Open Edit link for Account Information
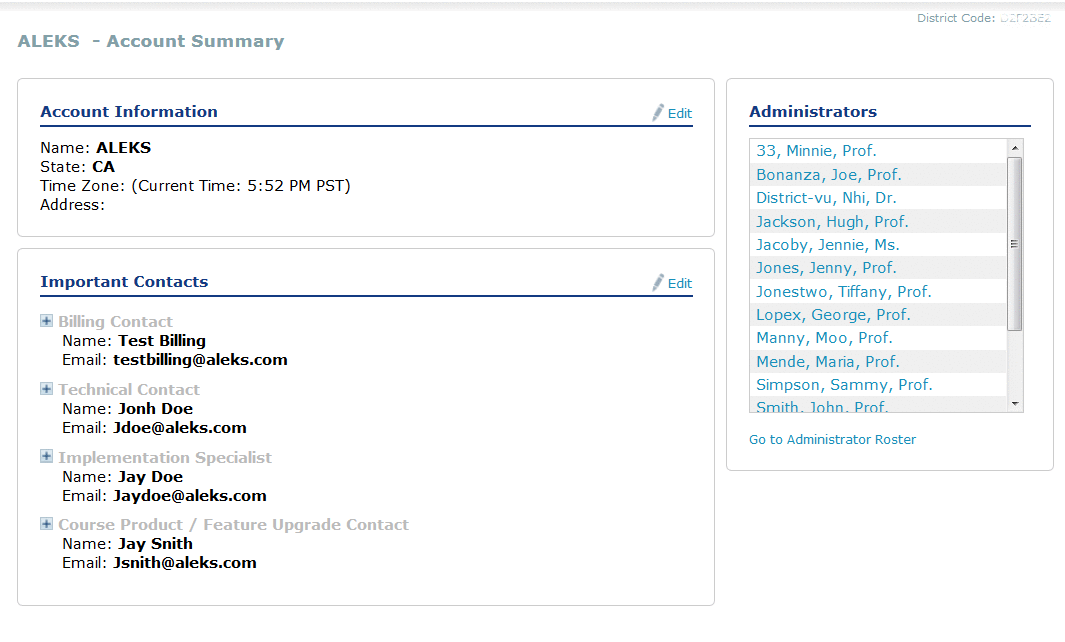Image resolution: width=1065 pixels, height=642 pixels. pyautogui.click(x=679, y=113)
